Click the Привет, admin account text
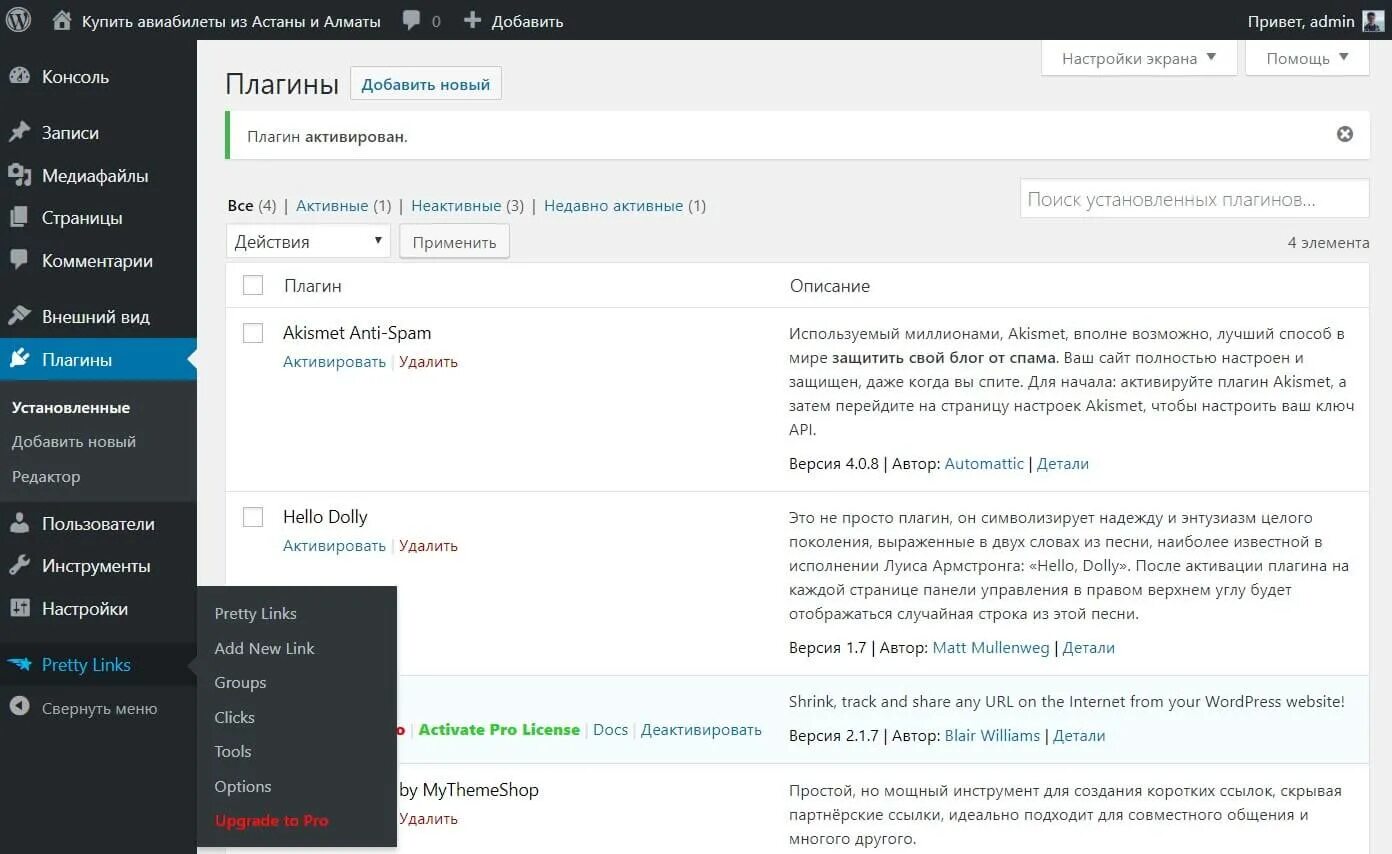1392x854 pixels. point(1301,21)
